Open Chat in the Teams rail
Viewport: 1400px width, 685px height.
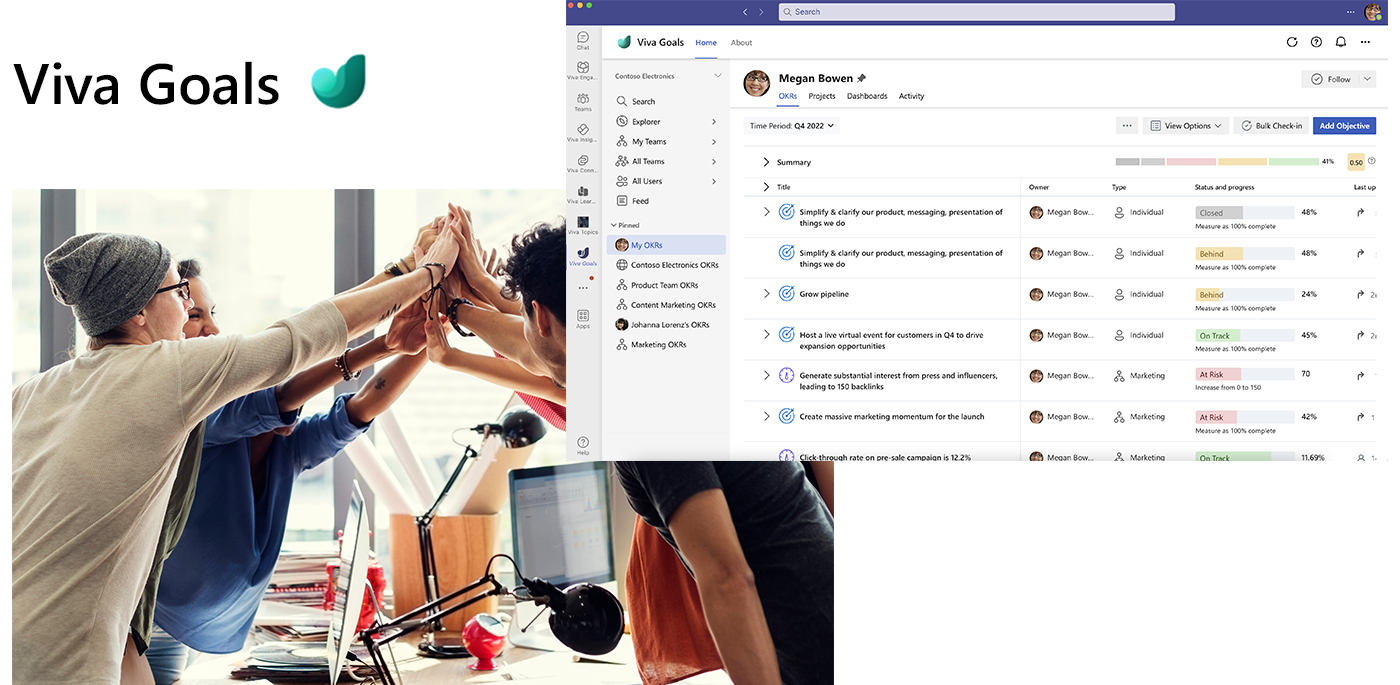[x=583, y=40]
